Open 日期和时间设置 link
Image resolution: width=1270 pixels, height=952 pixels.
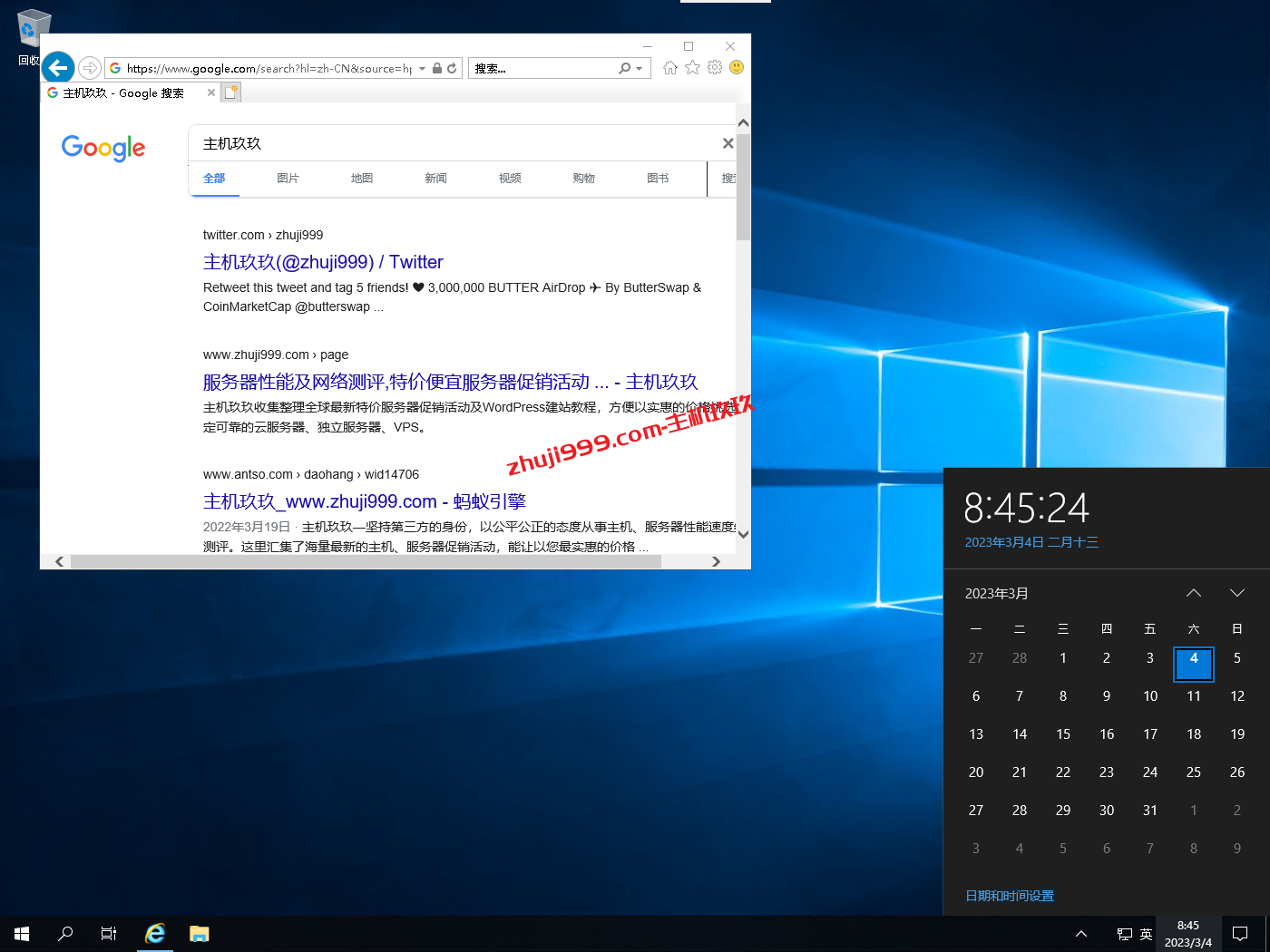[x=1010, y=896]
